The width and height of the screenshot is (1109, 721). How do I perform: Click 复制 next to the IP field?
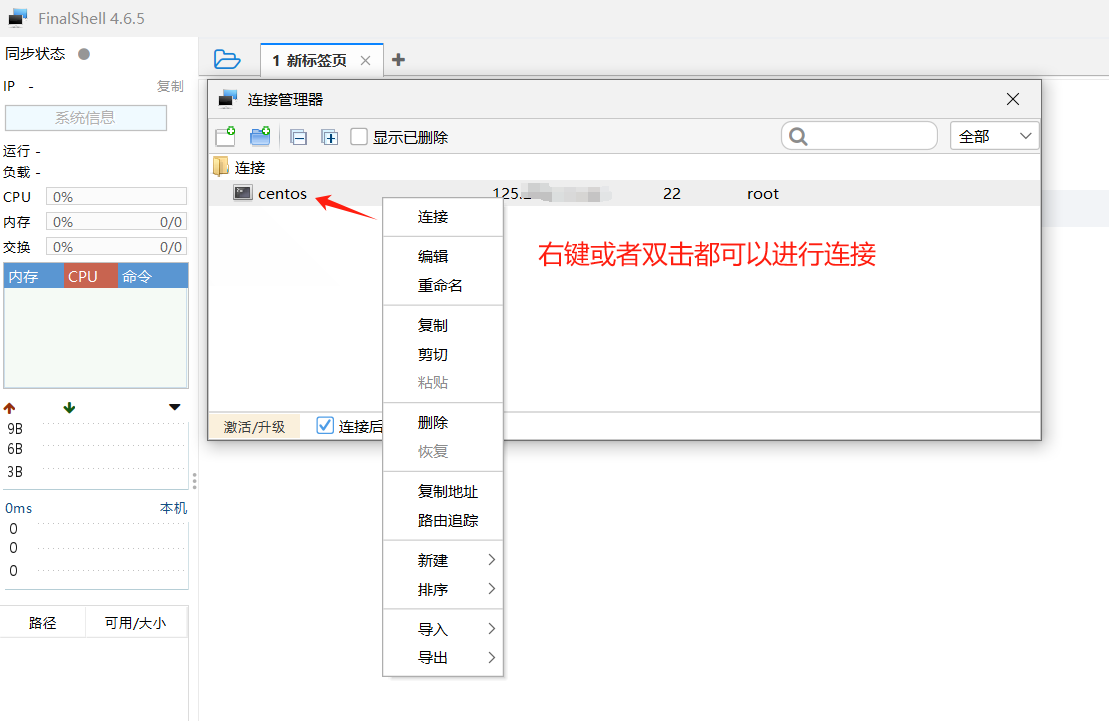[170, 86]
